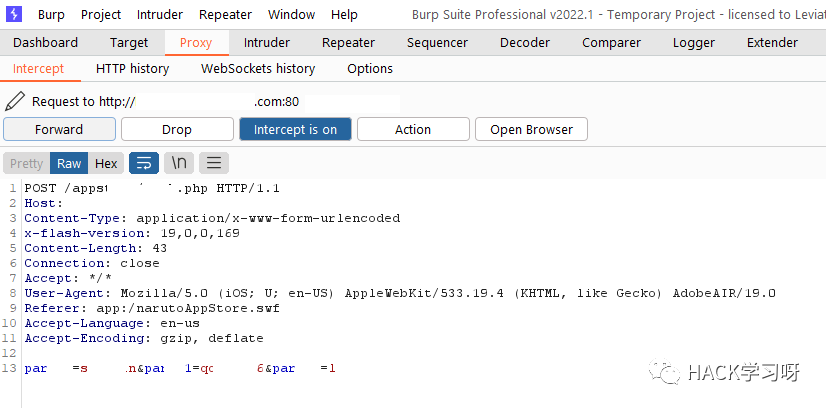The height and width of the screenshot is (408, 826).
Task: Select the Intercept sub-tab
Action: click(38, 69)
